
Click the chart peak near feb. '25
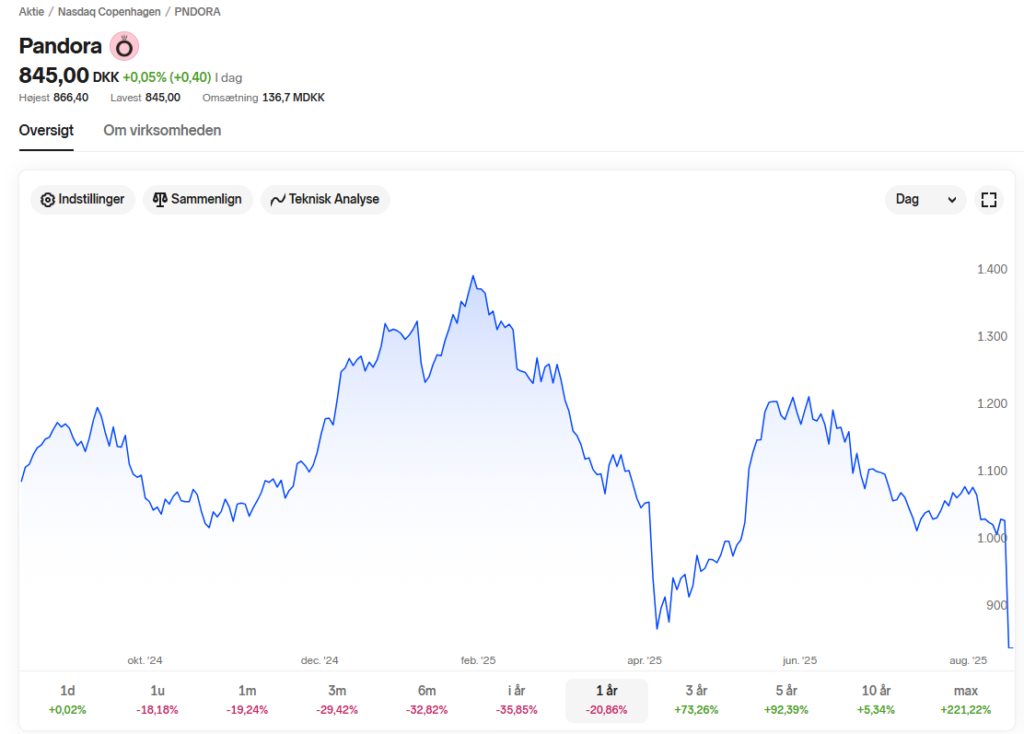click(473, 276)
